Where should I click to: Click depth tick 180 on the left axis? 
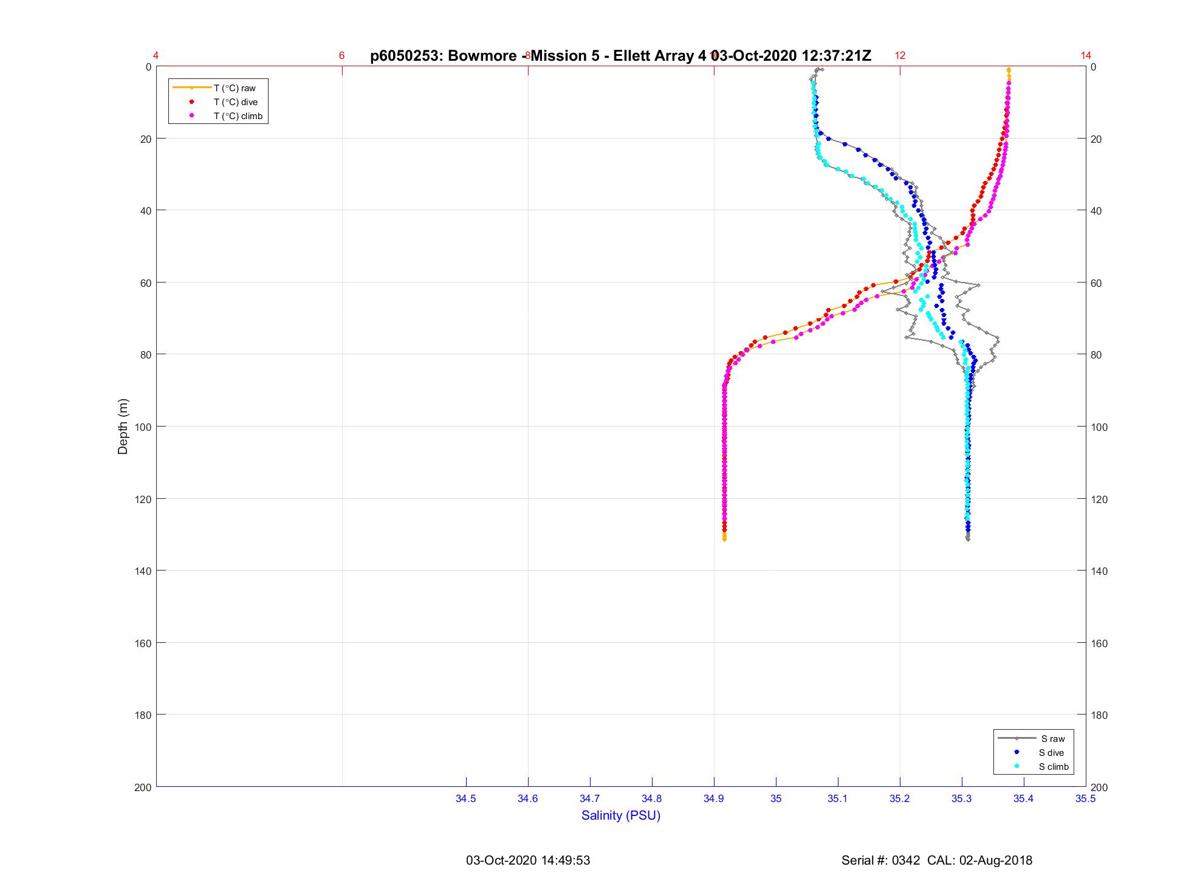click(143, 715)
